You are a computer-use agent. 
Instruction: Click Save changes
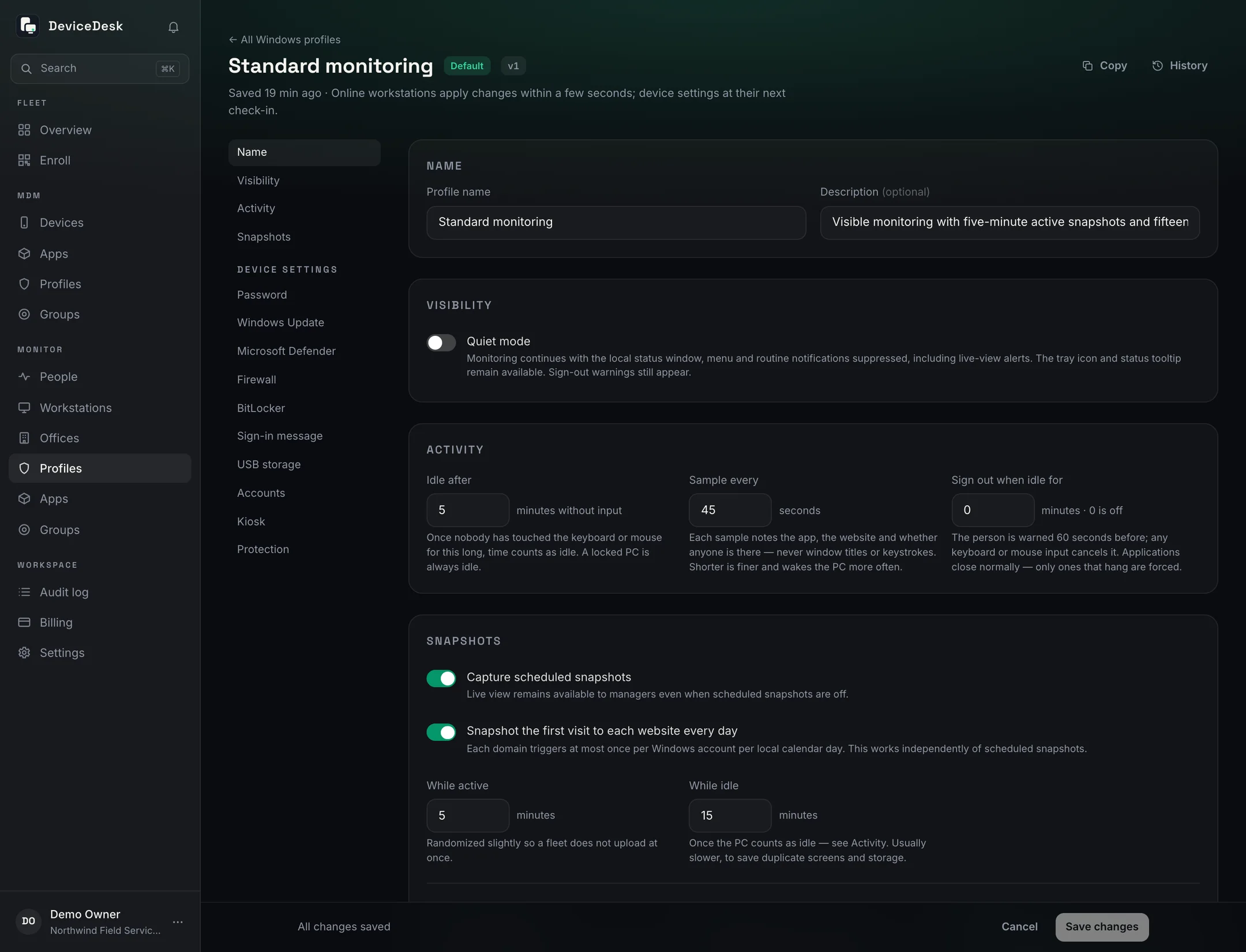1102,927
